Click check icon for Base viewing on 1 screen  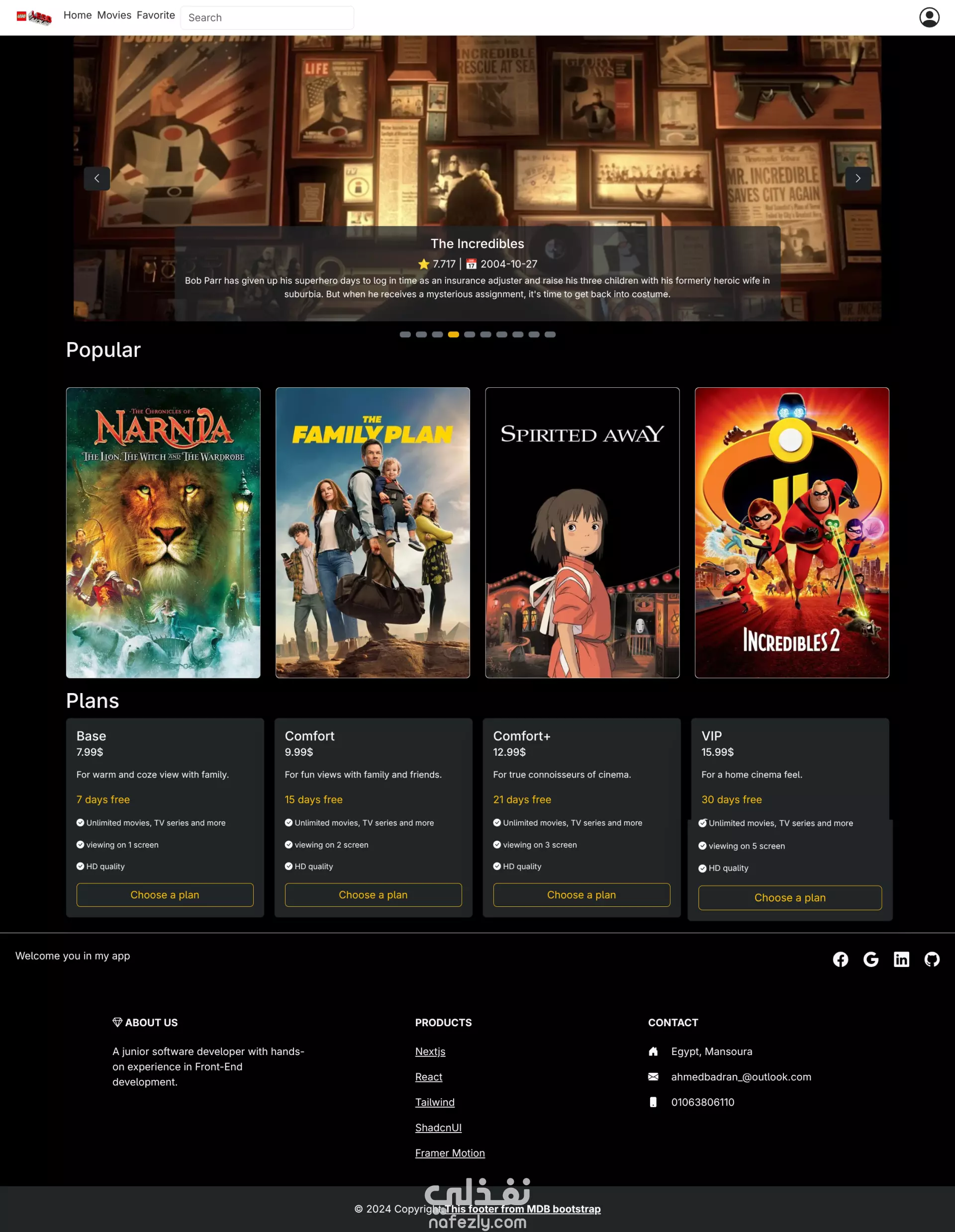[x=80, y=845]
